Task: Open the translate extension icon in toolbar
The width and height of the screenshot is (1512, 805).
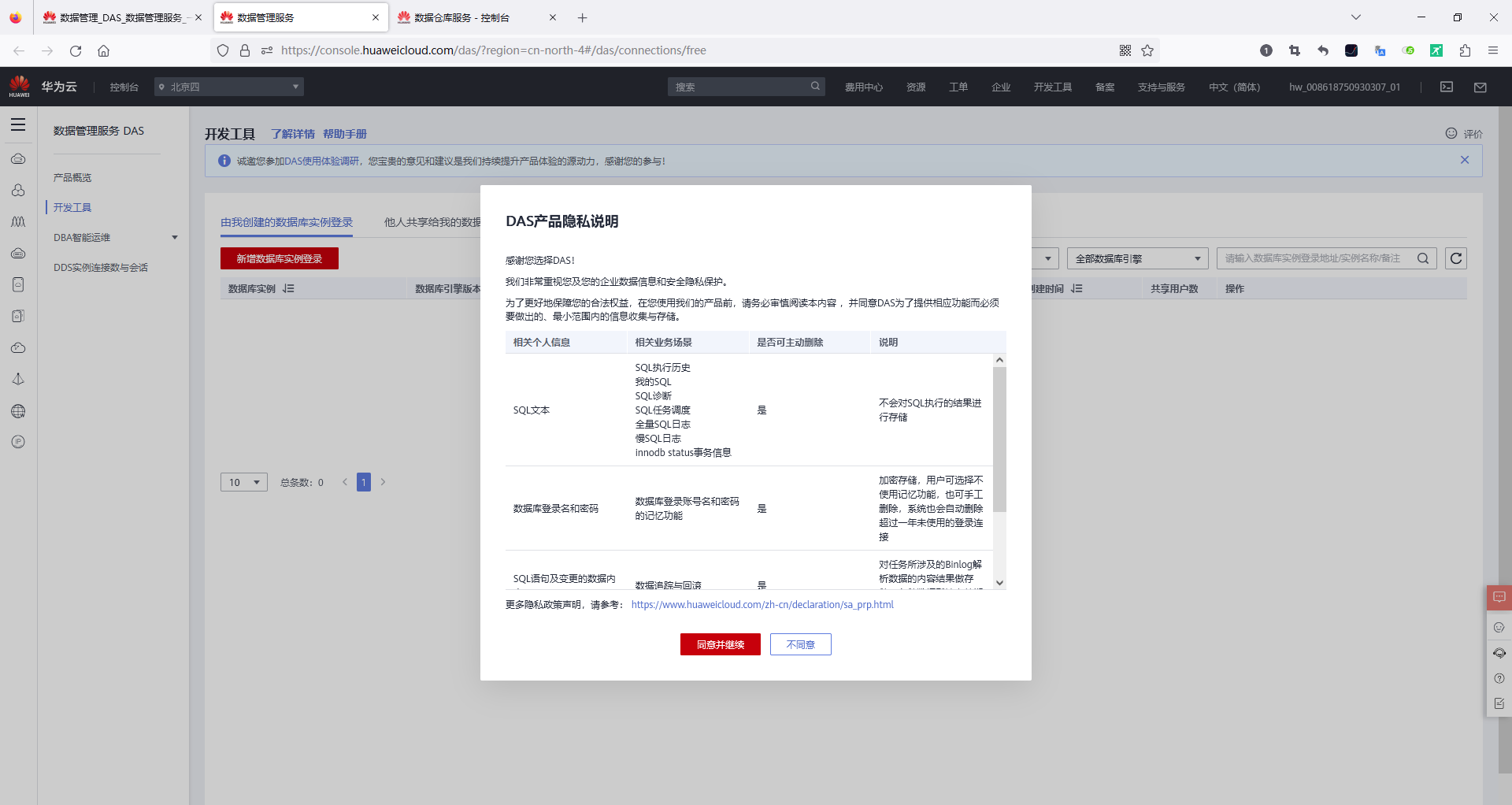Action: [x=1380, y=50]
